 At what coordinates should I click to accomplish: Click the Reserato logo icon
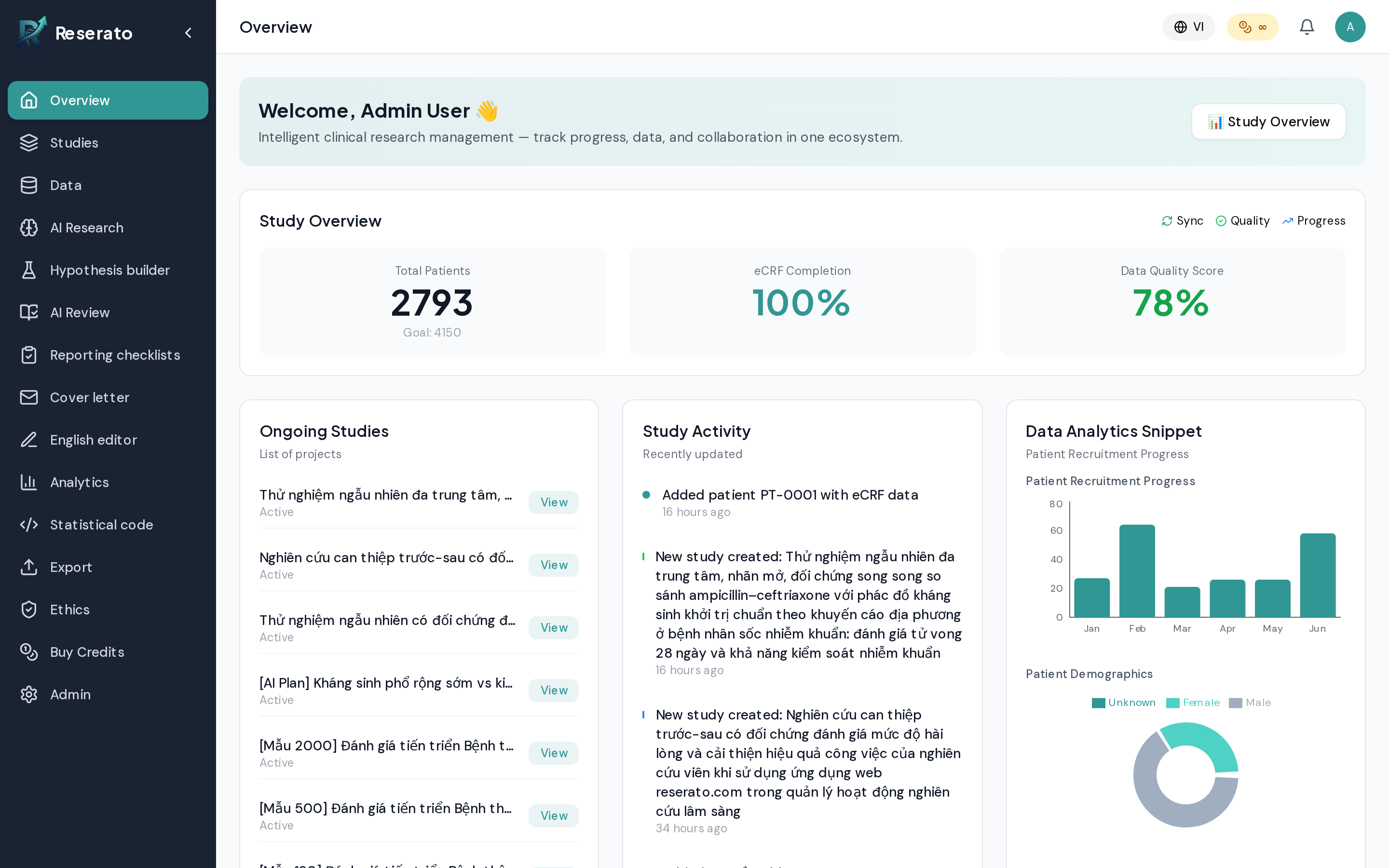click(31, 33)
